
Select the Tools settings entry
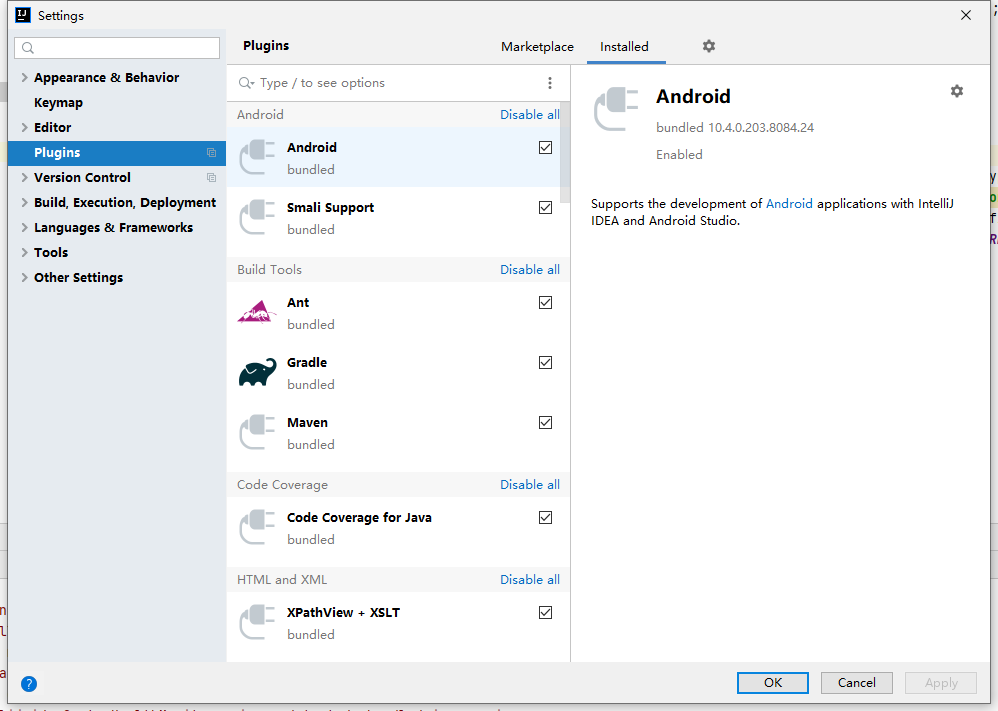[x=51, y=253]
